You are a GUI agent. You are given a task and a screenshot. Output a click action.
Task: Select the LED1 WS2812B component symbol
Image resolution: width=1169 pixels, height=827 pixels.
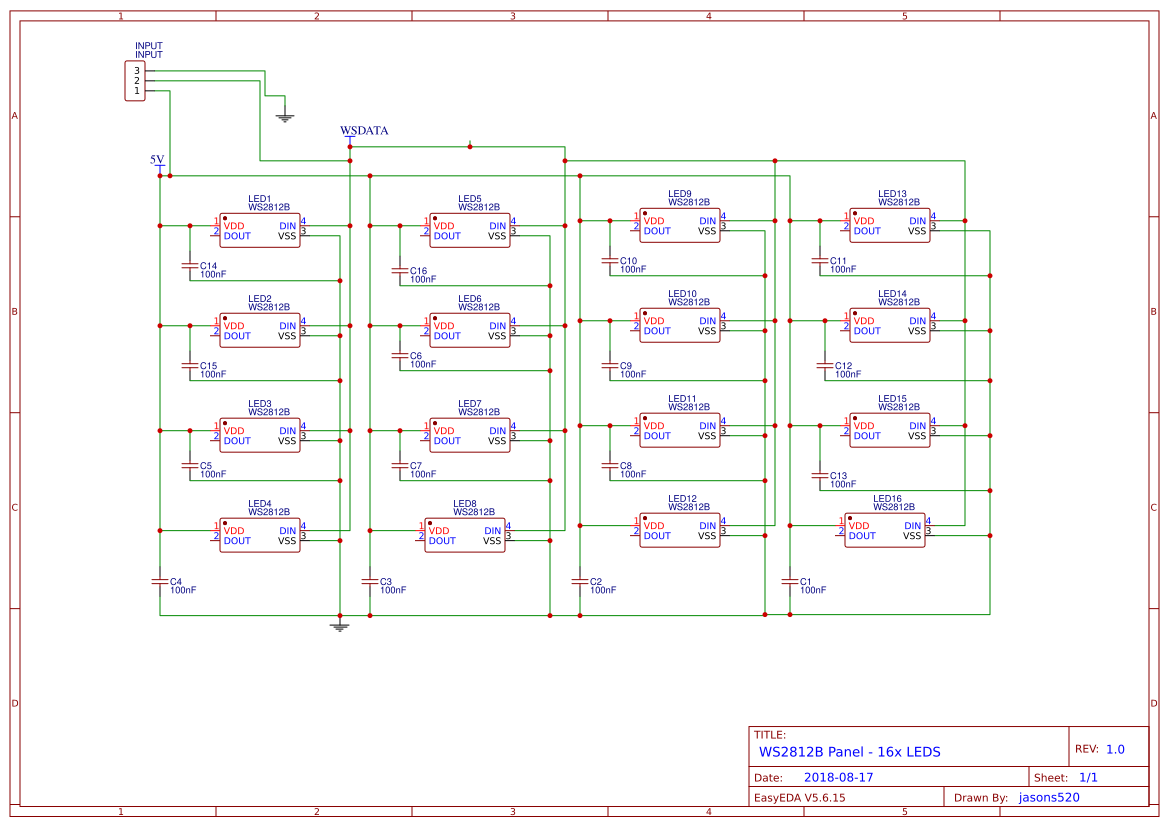[x=260, y=231]
